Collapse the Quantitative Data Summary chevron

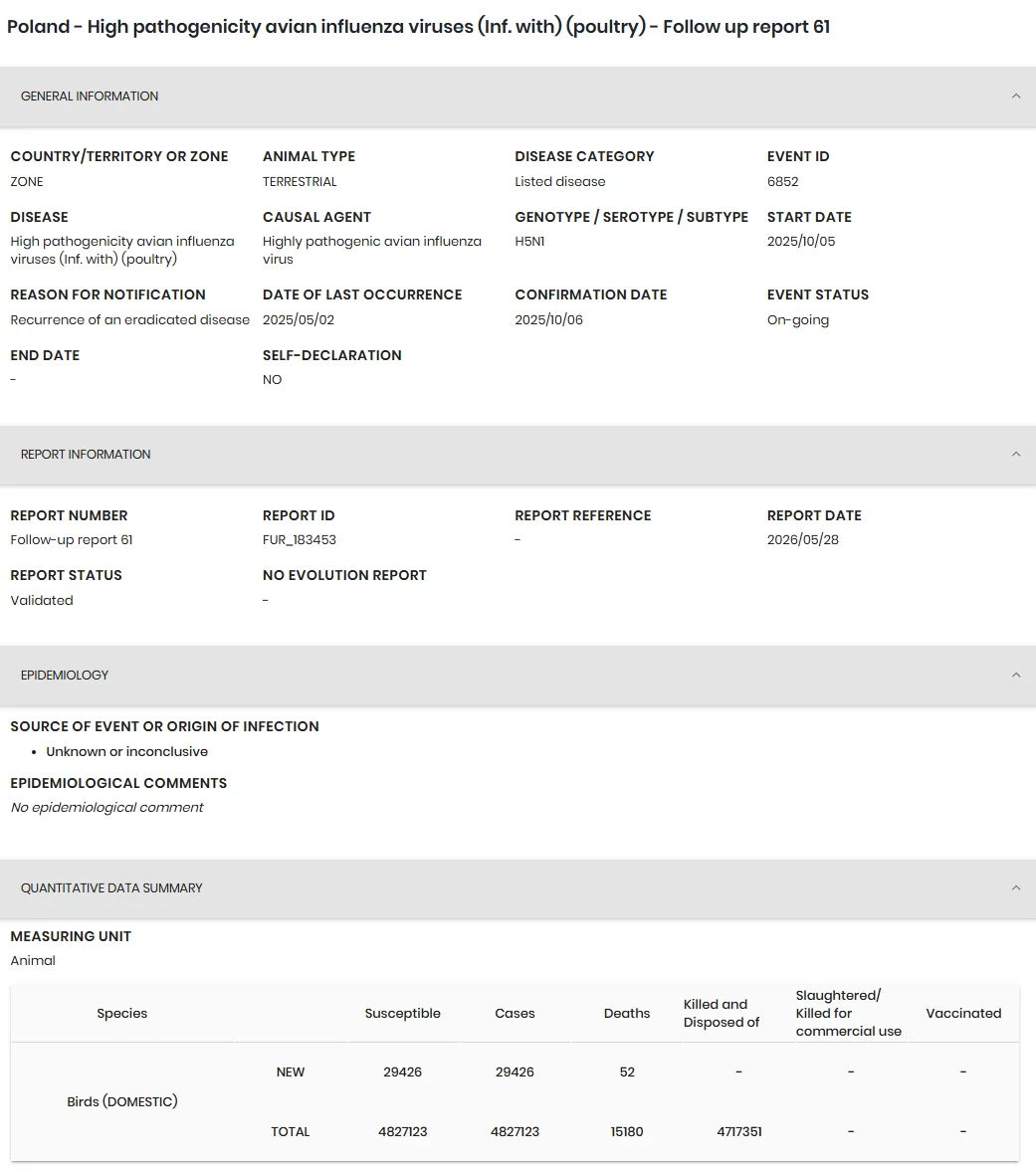pyautogui.click(x=1016, y=887)
